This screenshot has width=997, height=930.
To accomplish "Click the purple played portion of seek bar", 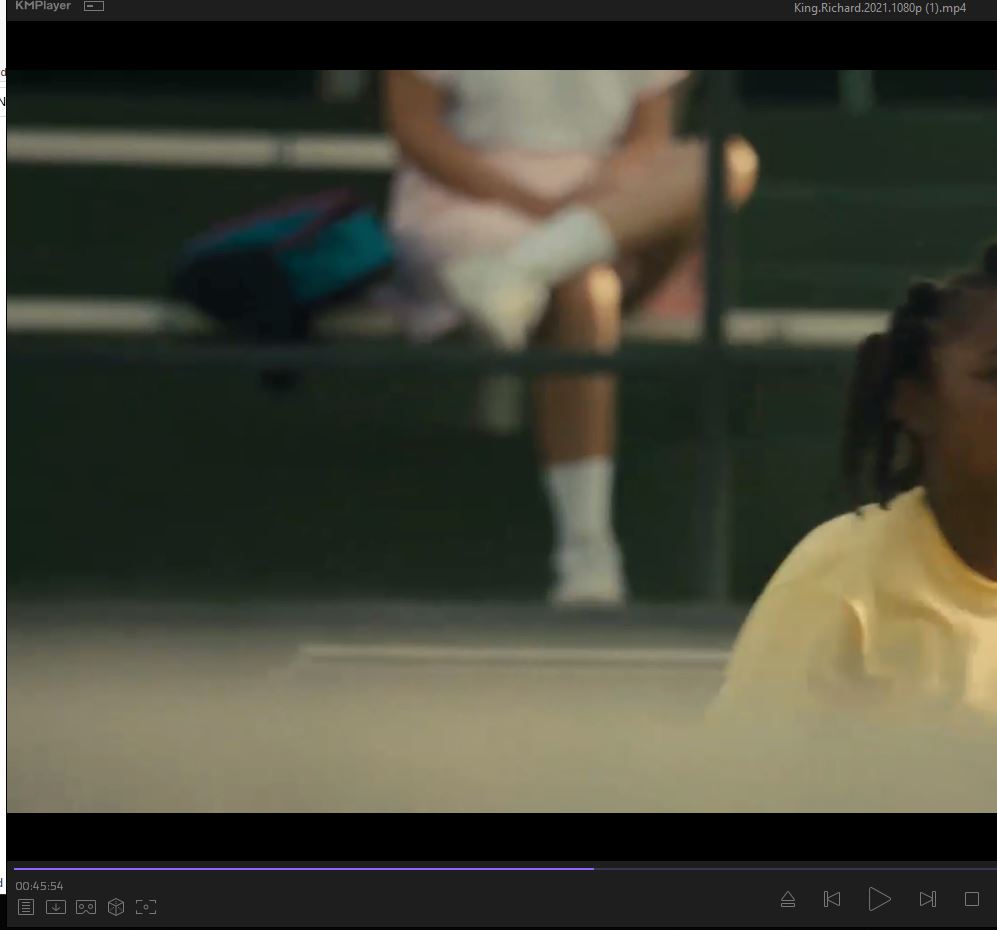I will pyautogui.click(x=300, y=868).
